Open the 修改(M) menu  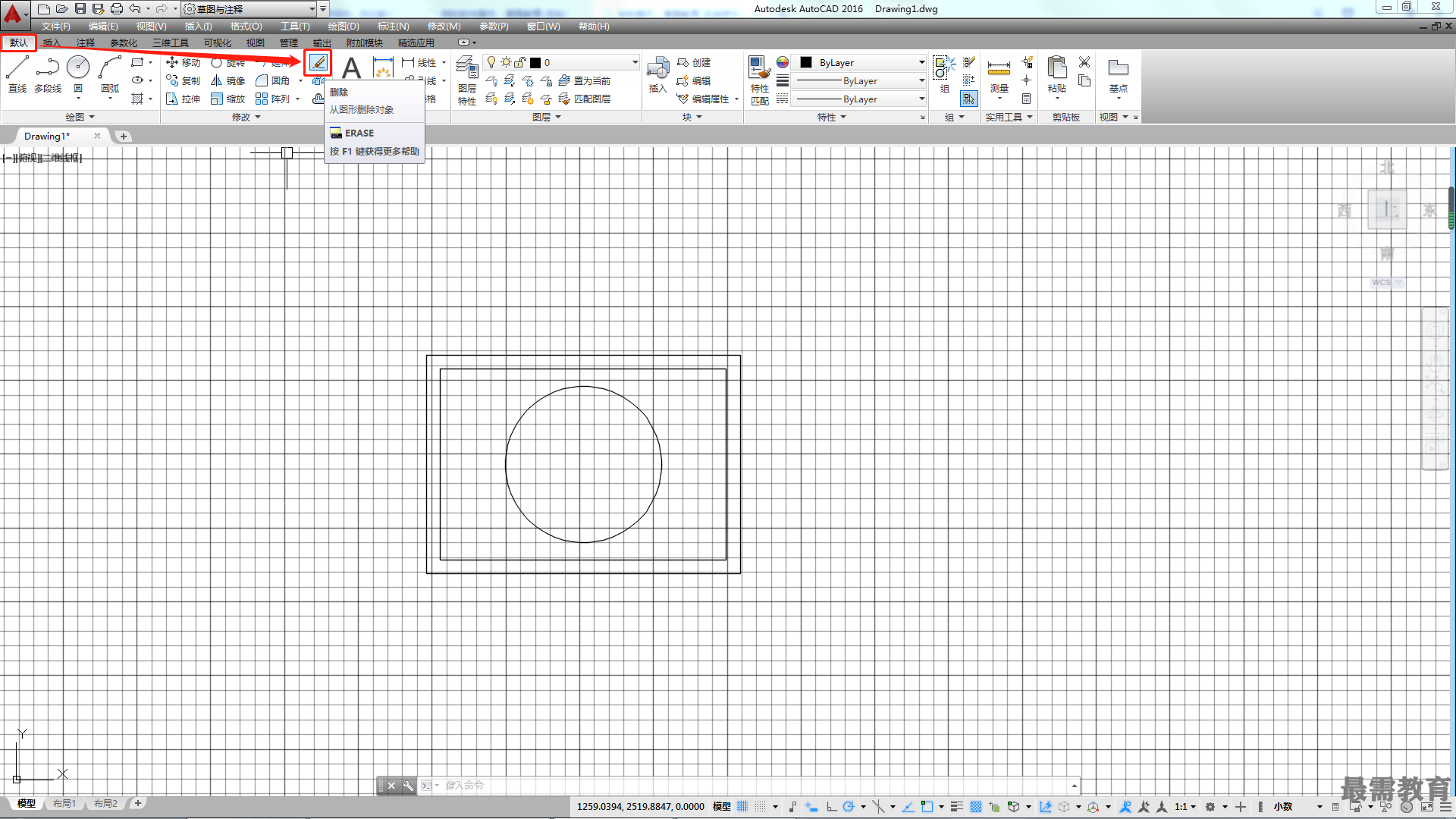click(x=444, y=27)
